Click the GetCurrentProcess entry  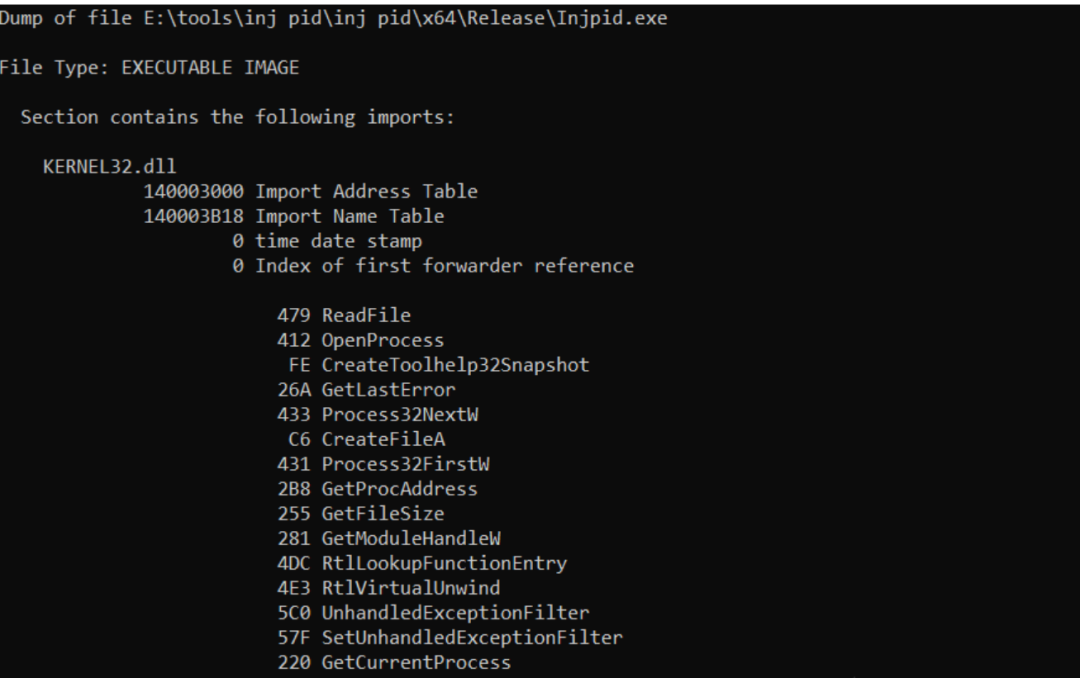(394, 663)
